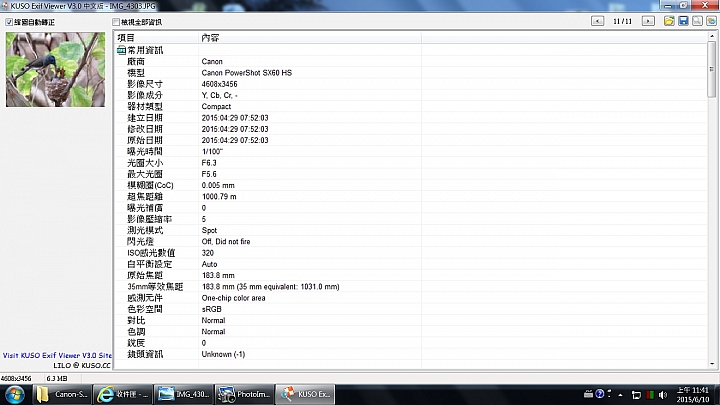Open an image file using folder icon
Viewport: 720px width, 405px height.
click(x=669, y=21)
